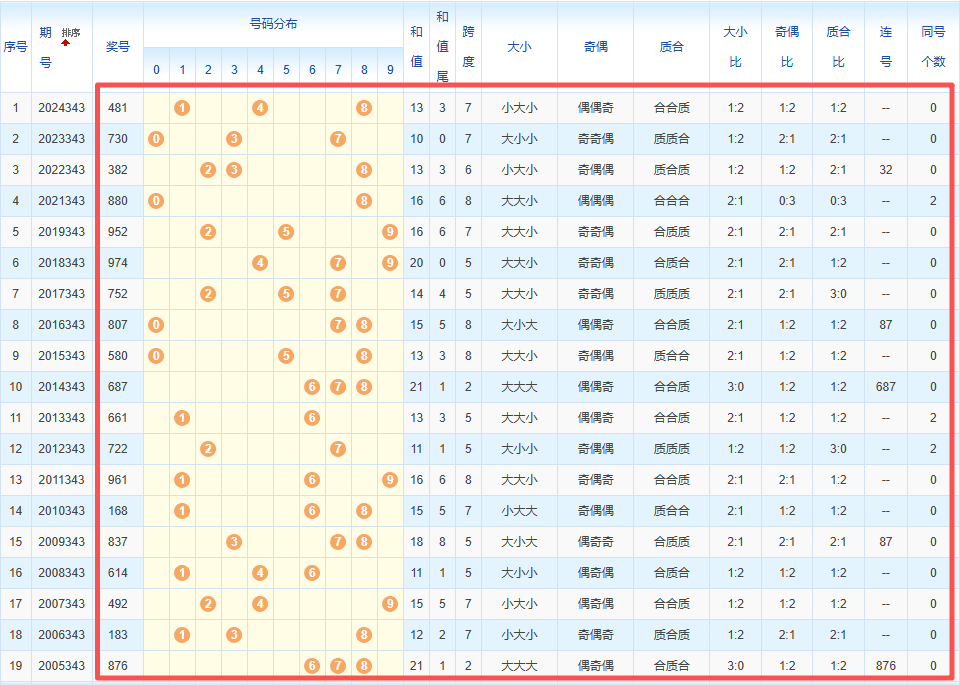
Task: Click winning number 880 in row 4
Action: (118, 201)
